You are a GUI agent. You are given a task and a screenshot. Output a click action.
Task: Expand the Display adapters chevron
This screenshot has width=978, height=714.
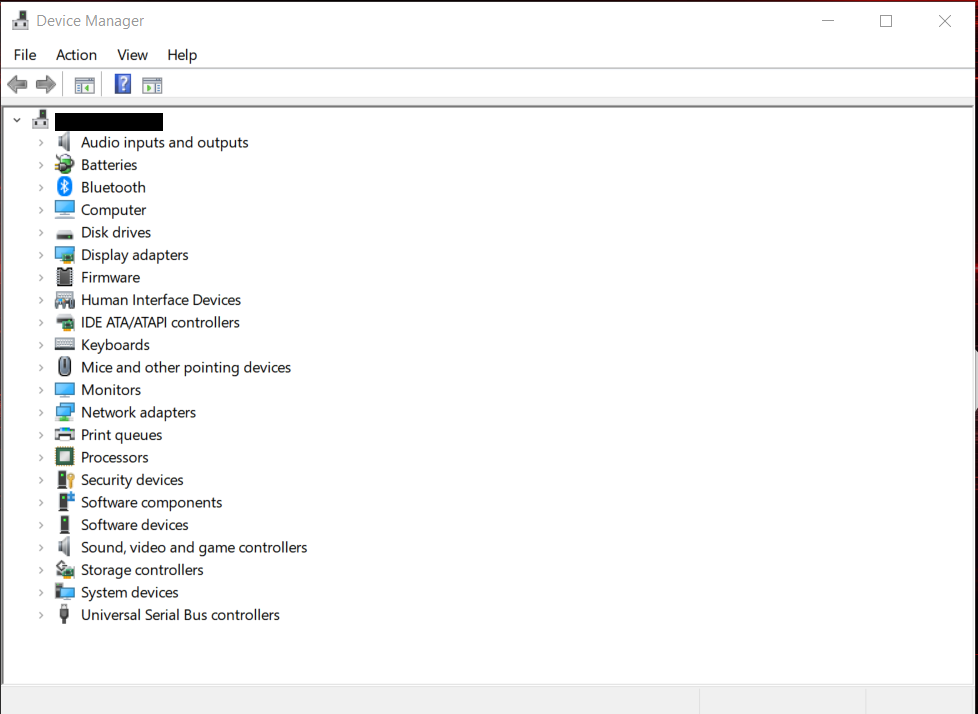41,255
